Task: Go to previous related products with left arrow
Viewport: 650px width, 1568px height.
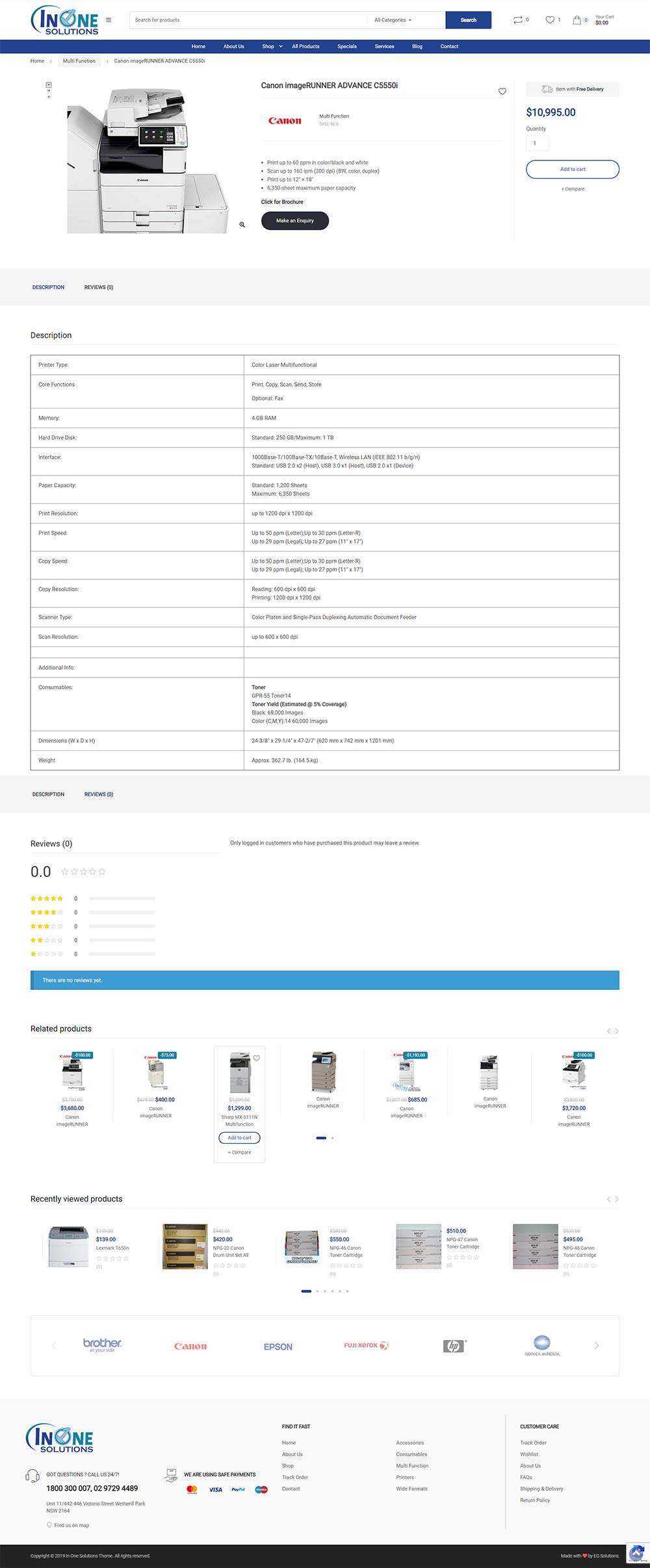Action: pos(608,1031)
